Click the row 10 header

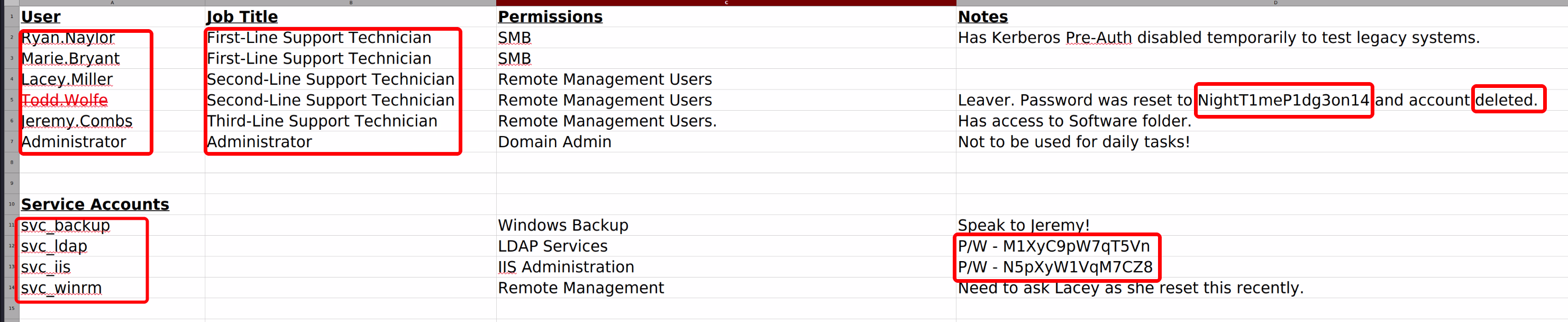[x=12, y=204]
